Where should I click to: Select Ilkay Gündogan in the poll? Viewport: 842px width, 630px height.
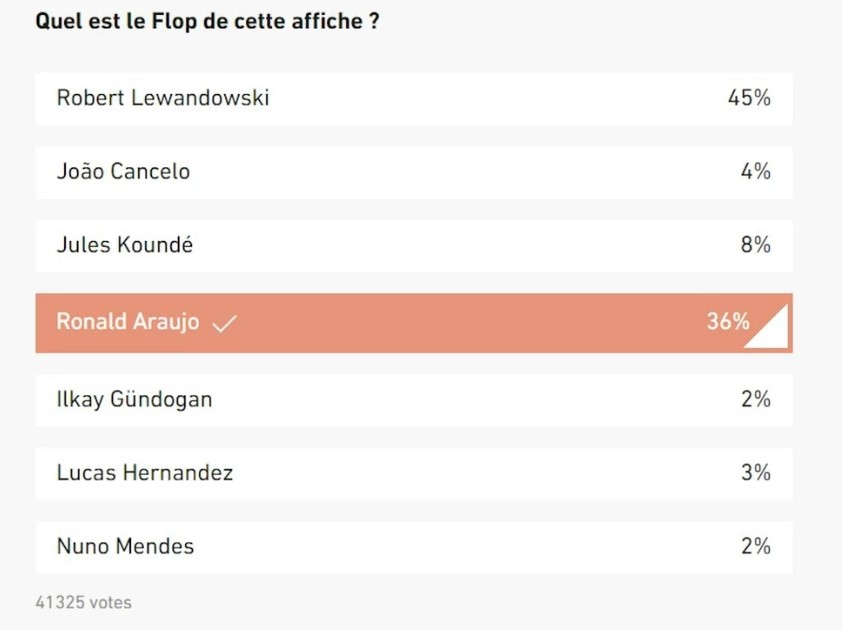(414, 400)
